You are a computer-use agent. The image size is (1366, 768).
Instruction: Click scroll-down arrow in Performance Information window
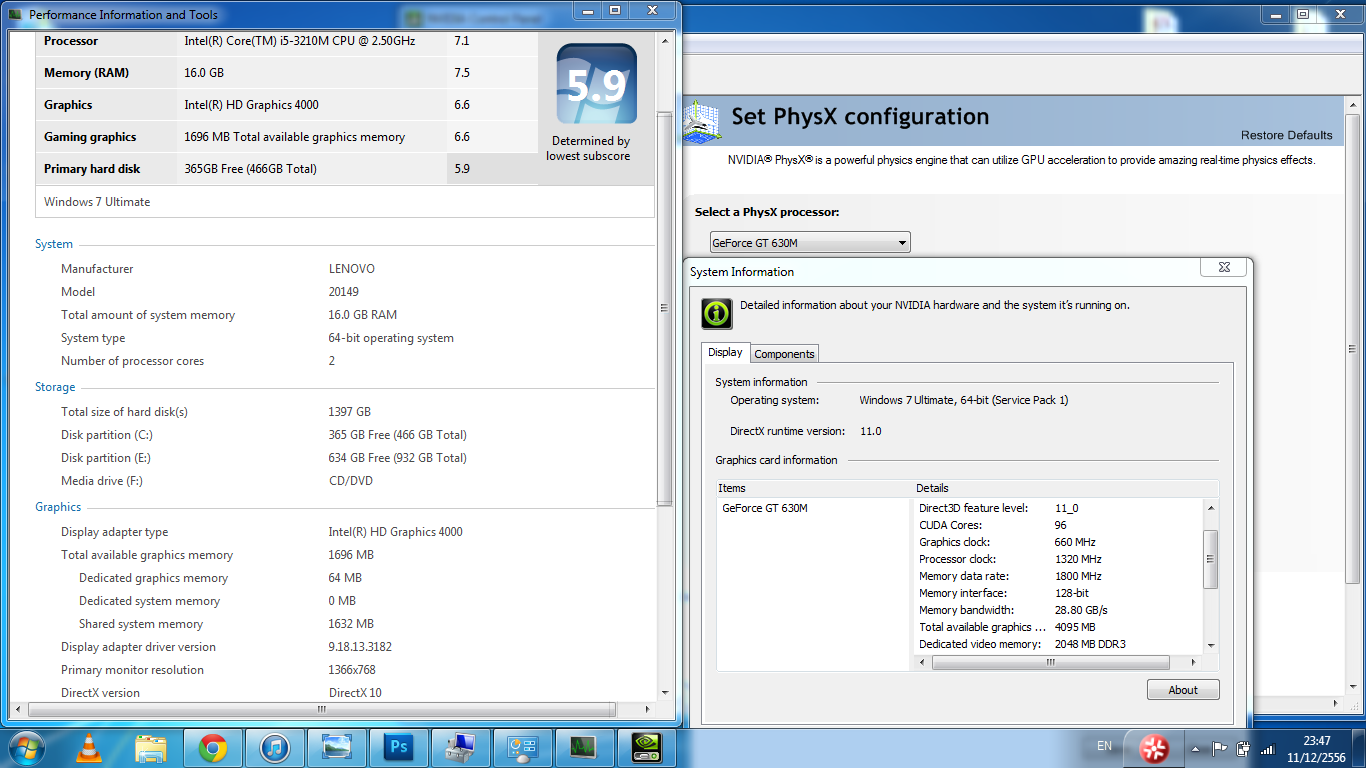click(665, 692)
